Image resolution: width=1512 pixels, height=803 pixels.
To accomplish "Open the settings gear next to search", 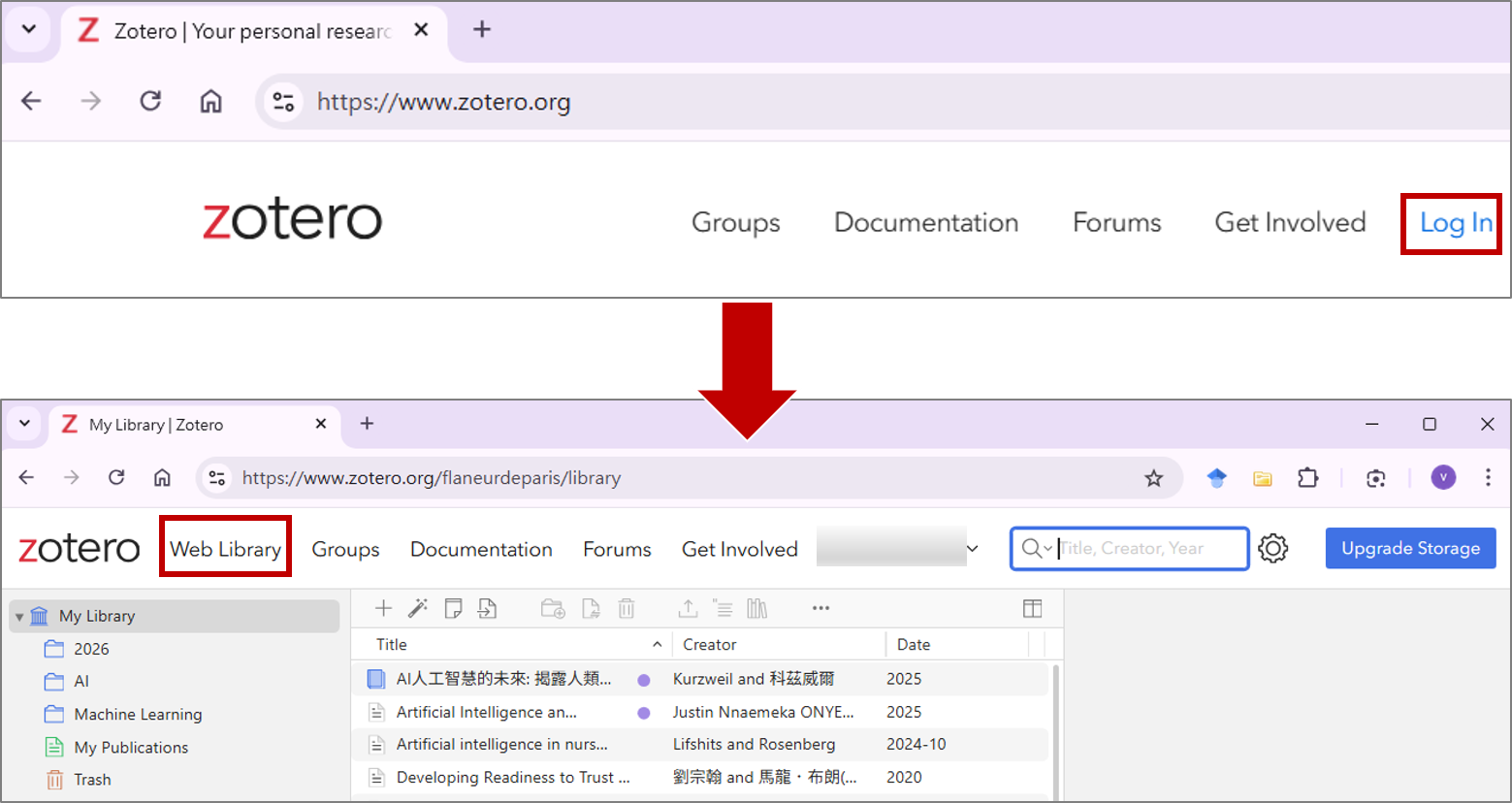I will coord(1272,549).
